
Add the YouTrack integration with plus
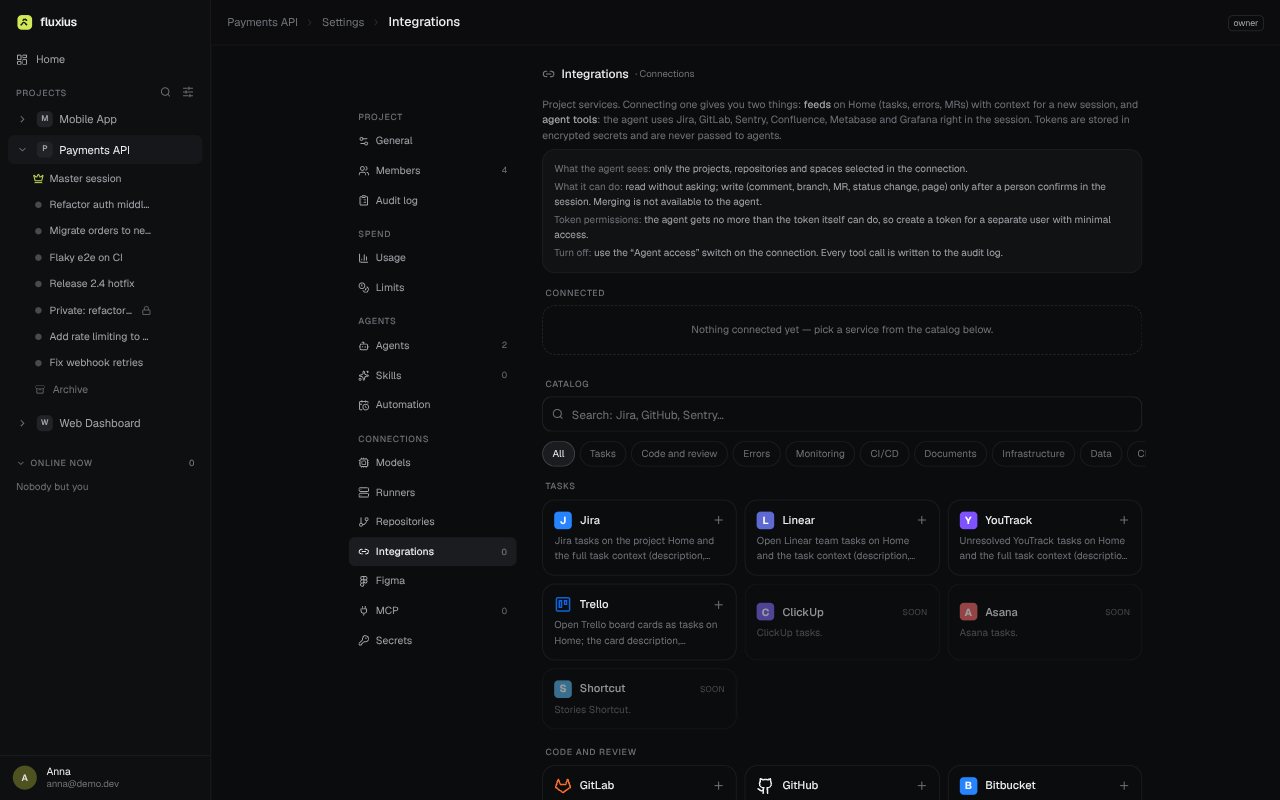point(1124,520)
